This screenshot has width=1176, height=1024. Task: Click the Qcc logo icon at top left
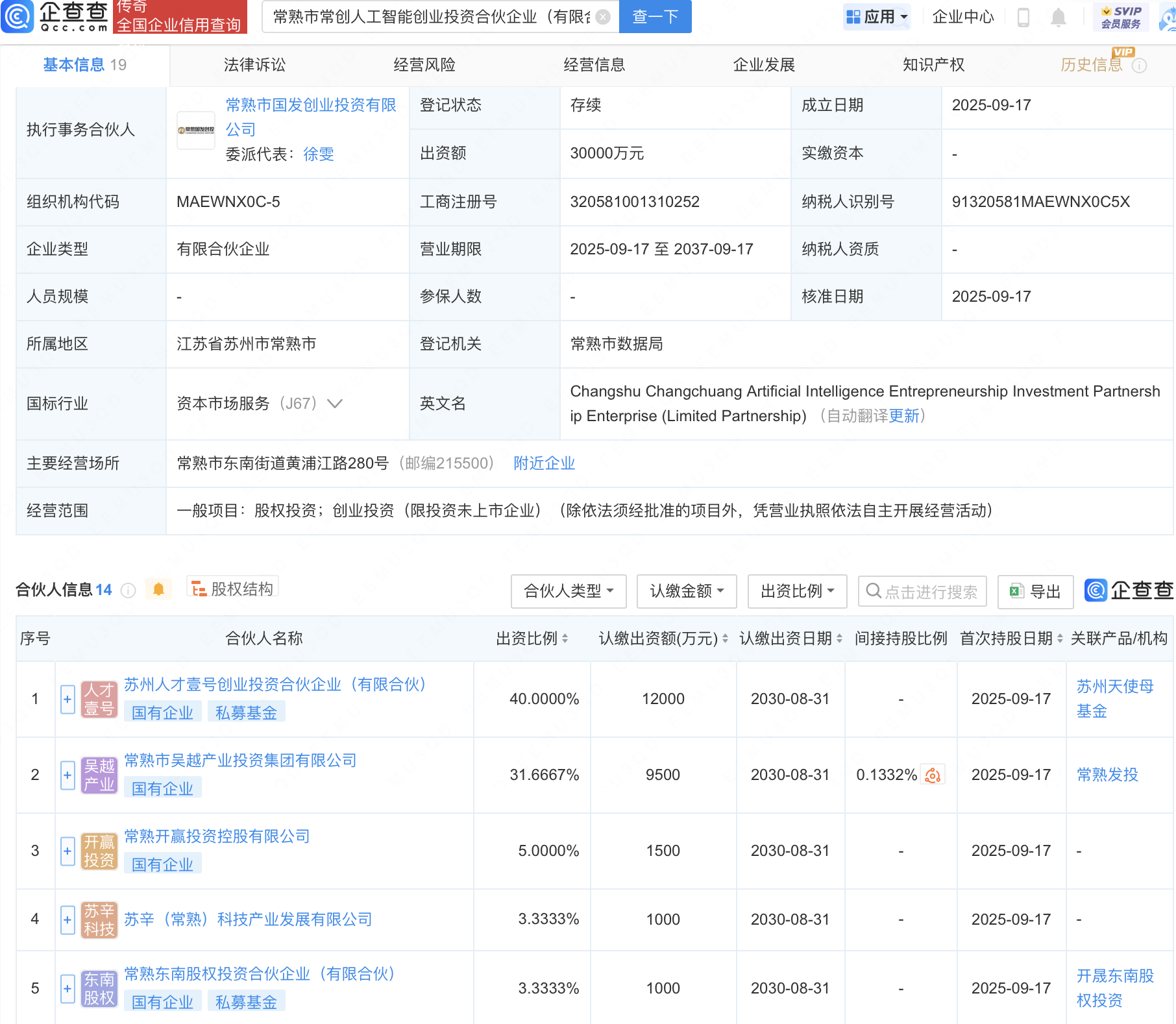(x=18, y=16)
